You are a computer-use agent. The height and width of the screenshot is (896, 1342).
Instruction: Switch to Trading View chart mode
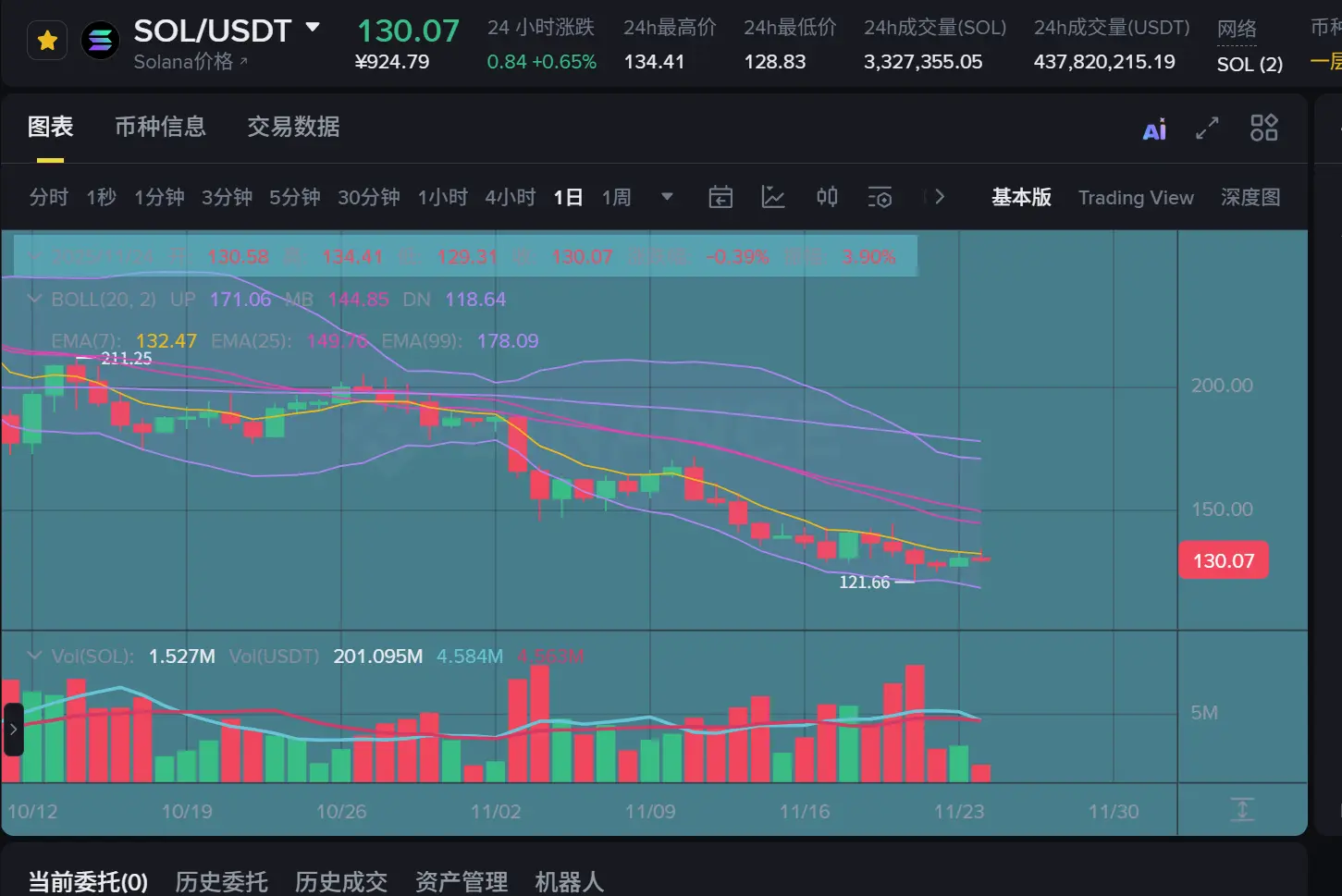click(1136, 197)
